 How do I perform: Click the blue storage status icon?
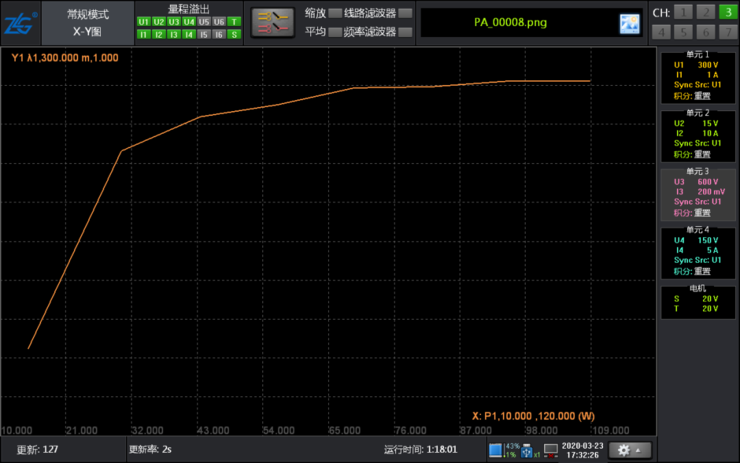[x=496, y=450]
